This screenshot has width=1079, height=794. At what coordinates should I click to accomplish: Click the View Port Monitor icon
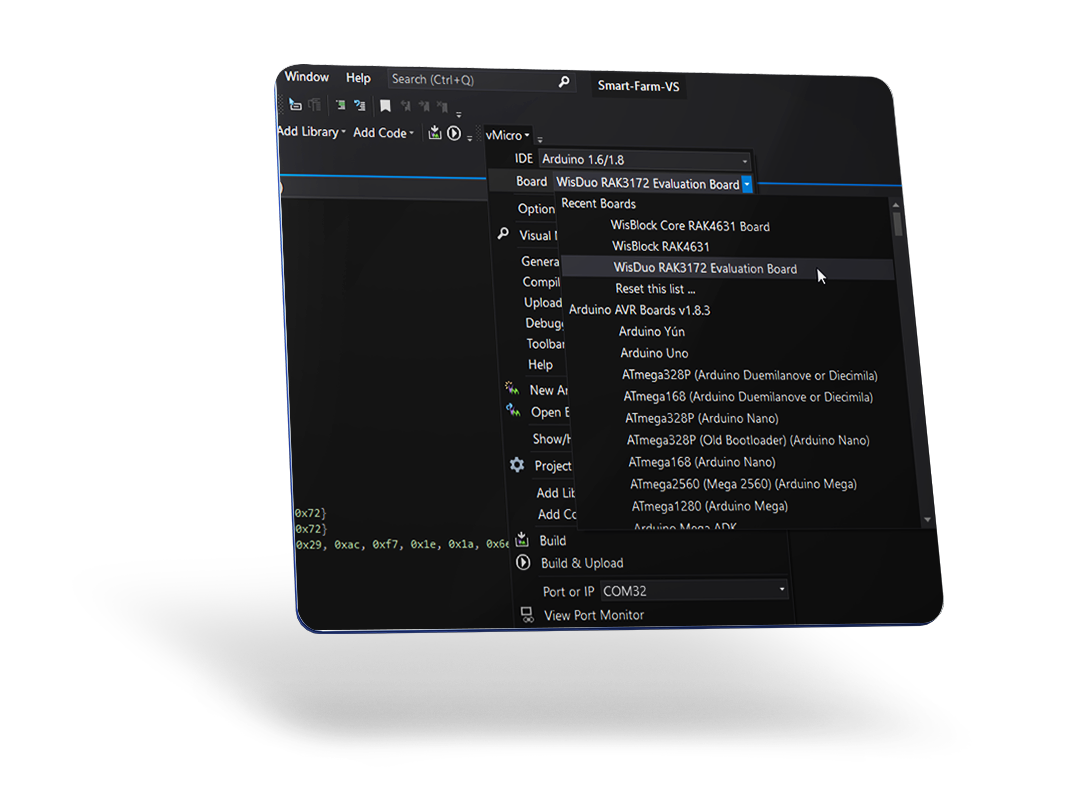tap(527, 614)
